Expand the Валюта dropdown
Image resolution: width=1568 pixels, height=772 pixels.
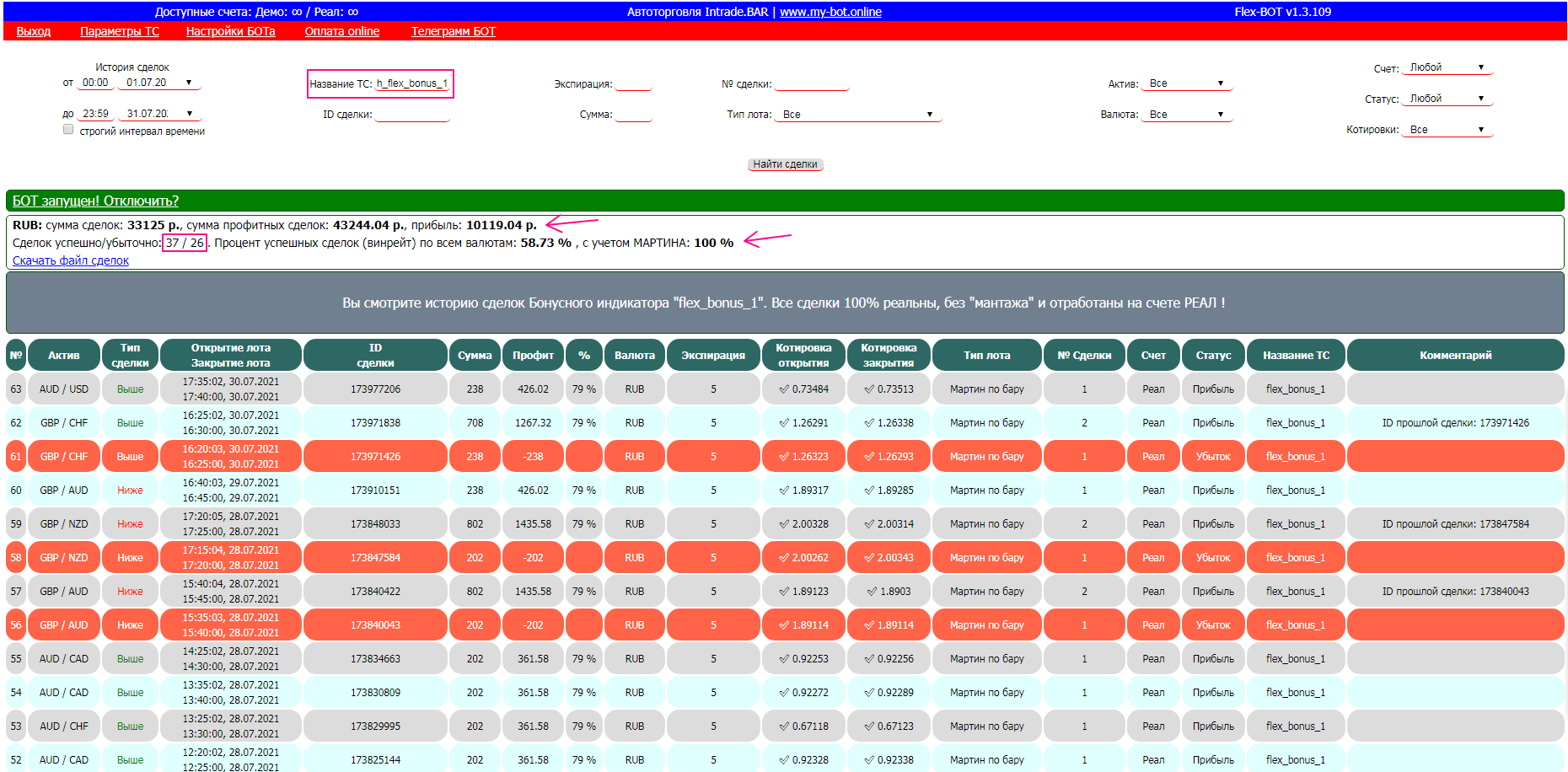(x=1187, y=115)
